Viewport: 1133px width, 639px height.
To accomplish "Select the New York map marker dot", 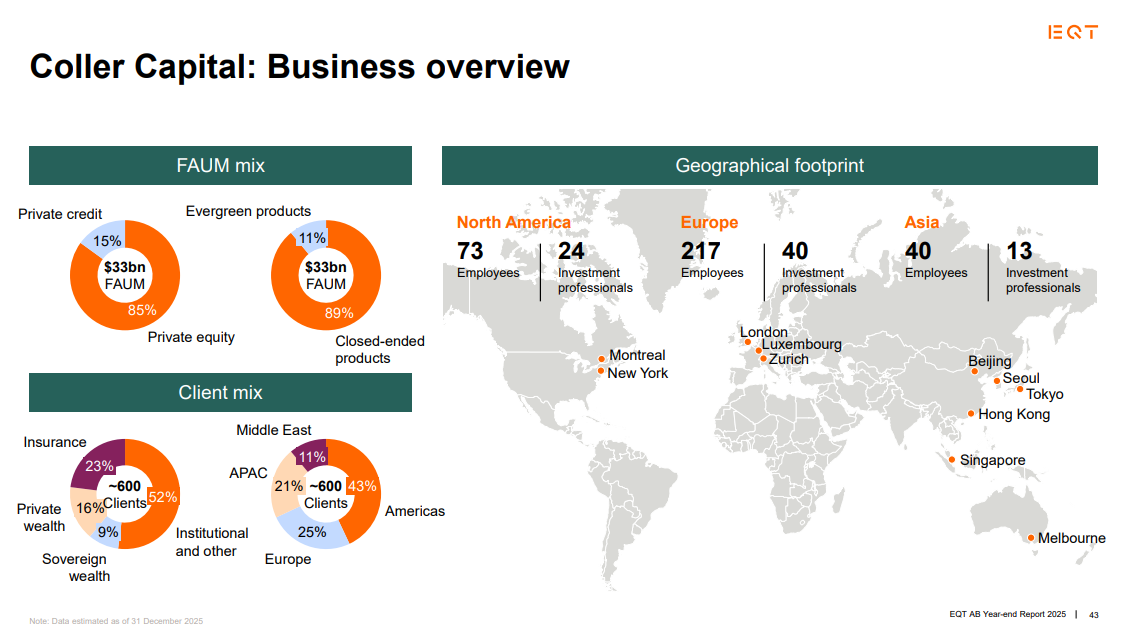I will [600, 372].
